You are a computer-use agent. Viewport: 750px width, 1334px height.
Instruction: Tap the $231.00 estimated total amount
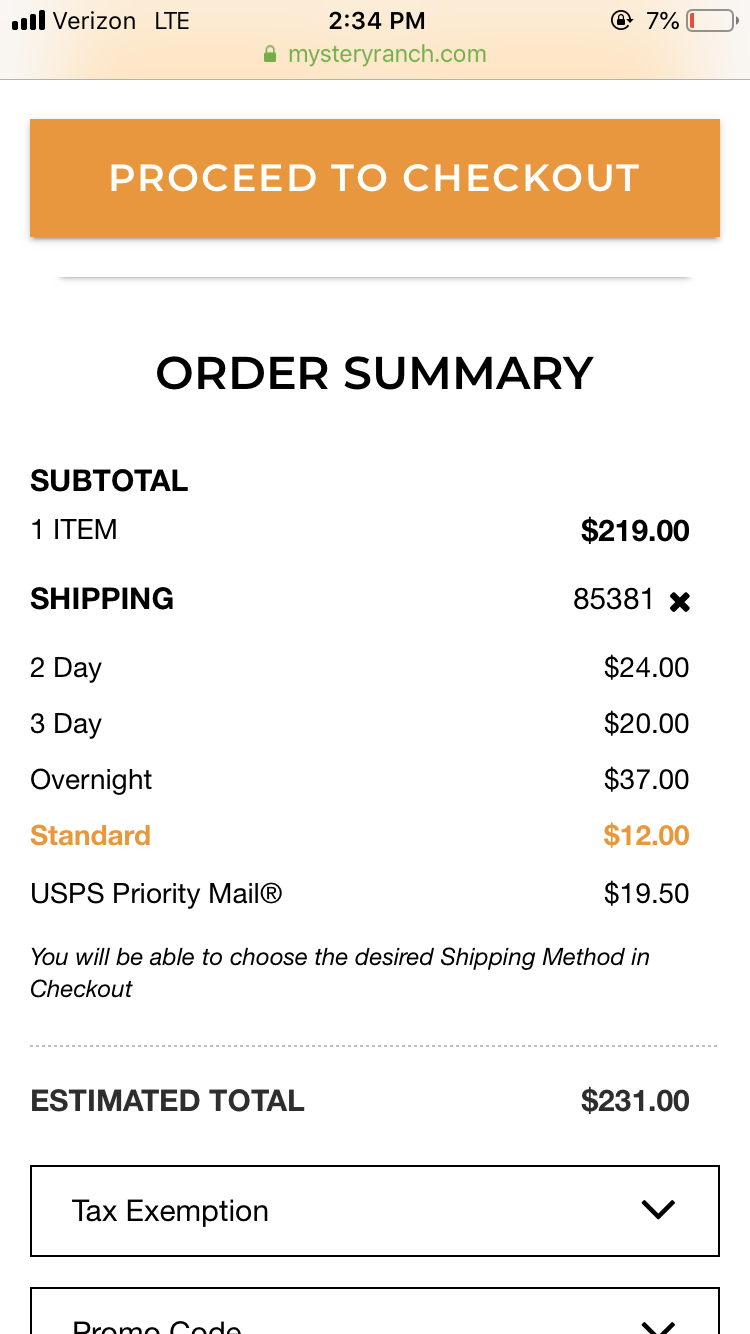(x=635, y=1101)
